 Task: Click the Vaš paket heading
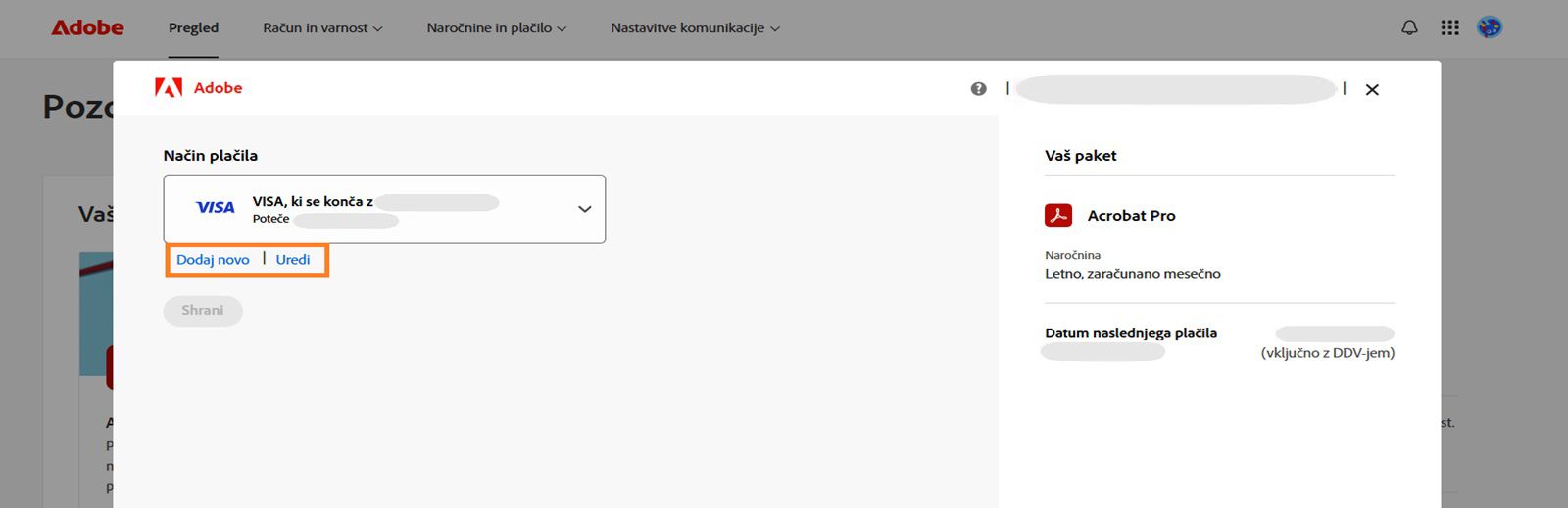point(1081,155)
